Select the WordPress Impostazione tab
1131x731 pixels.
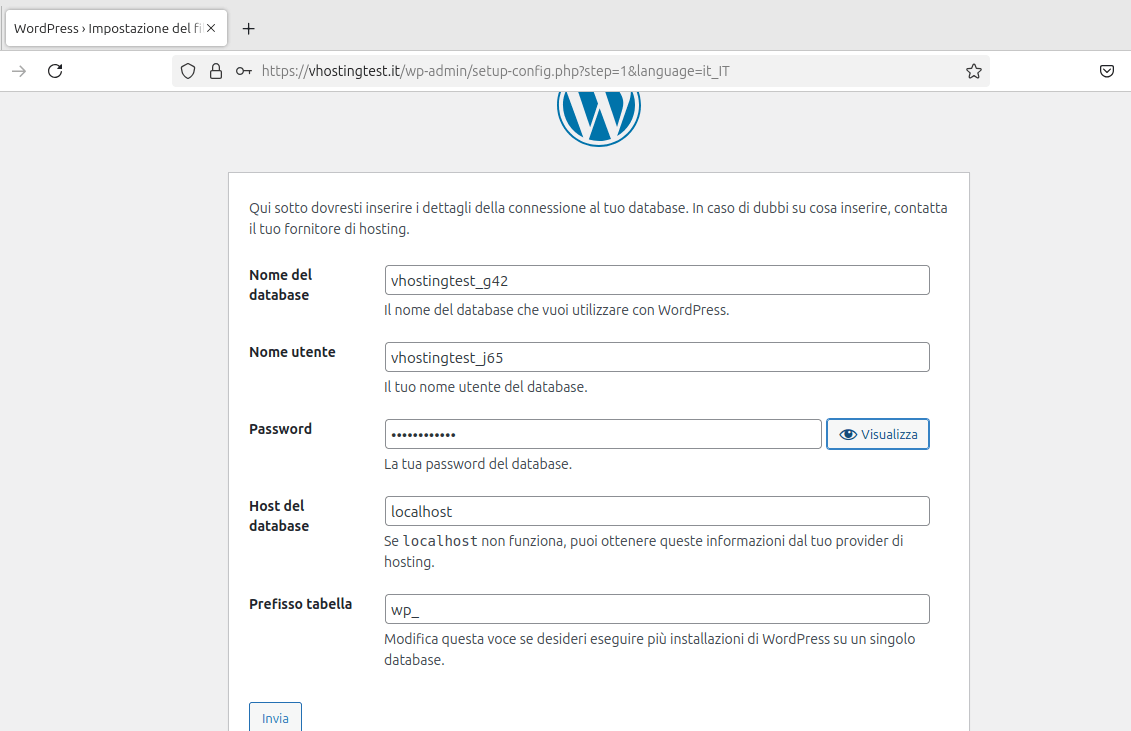105,28
